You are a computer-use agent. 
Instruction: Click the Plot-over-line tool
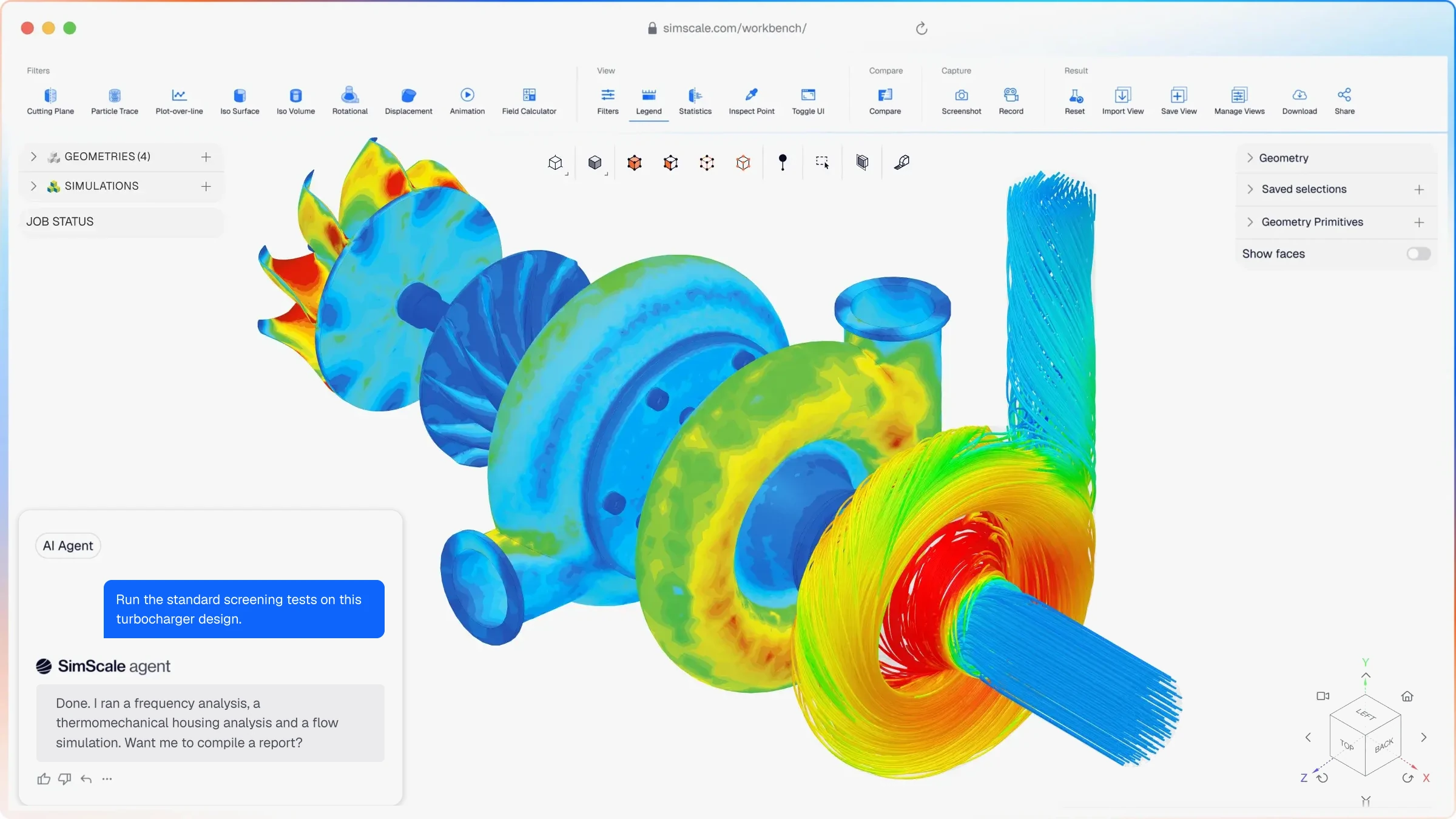(179, 101)
